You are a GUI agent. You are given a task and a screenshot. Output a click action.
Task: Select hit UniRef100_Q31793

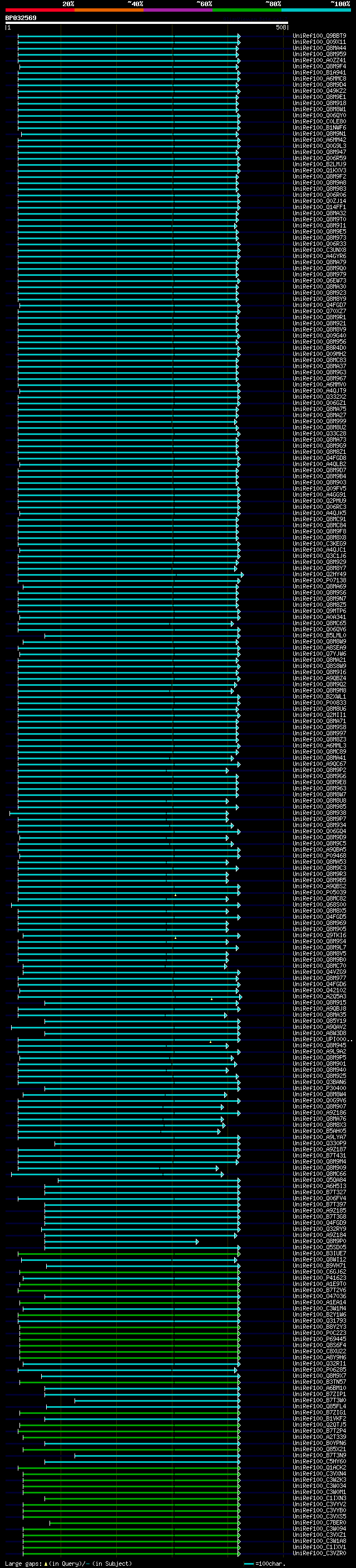tap(319, 1321)
